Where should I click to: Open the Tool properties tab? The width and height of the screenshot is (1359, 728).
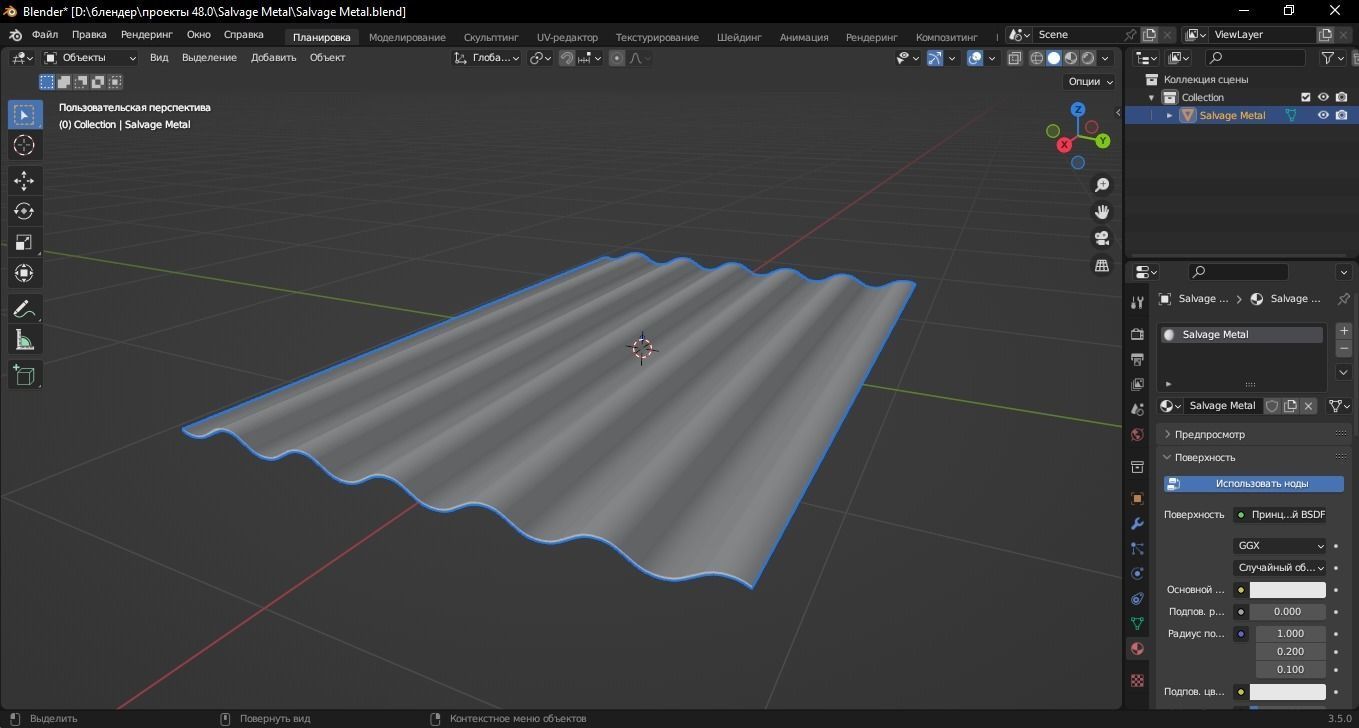click(x=1137, y=302)
